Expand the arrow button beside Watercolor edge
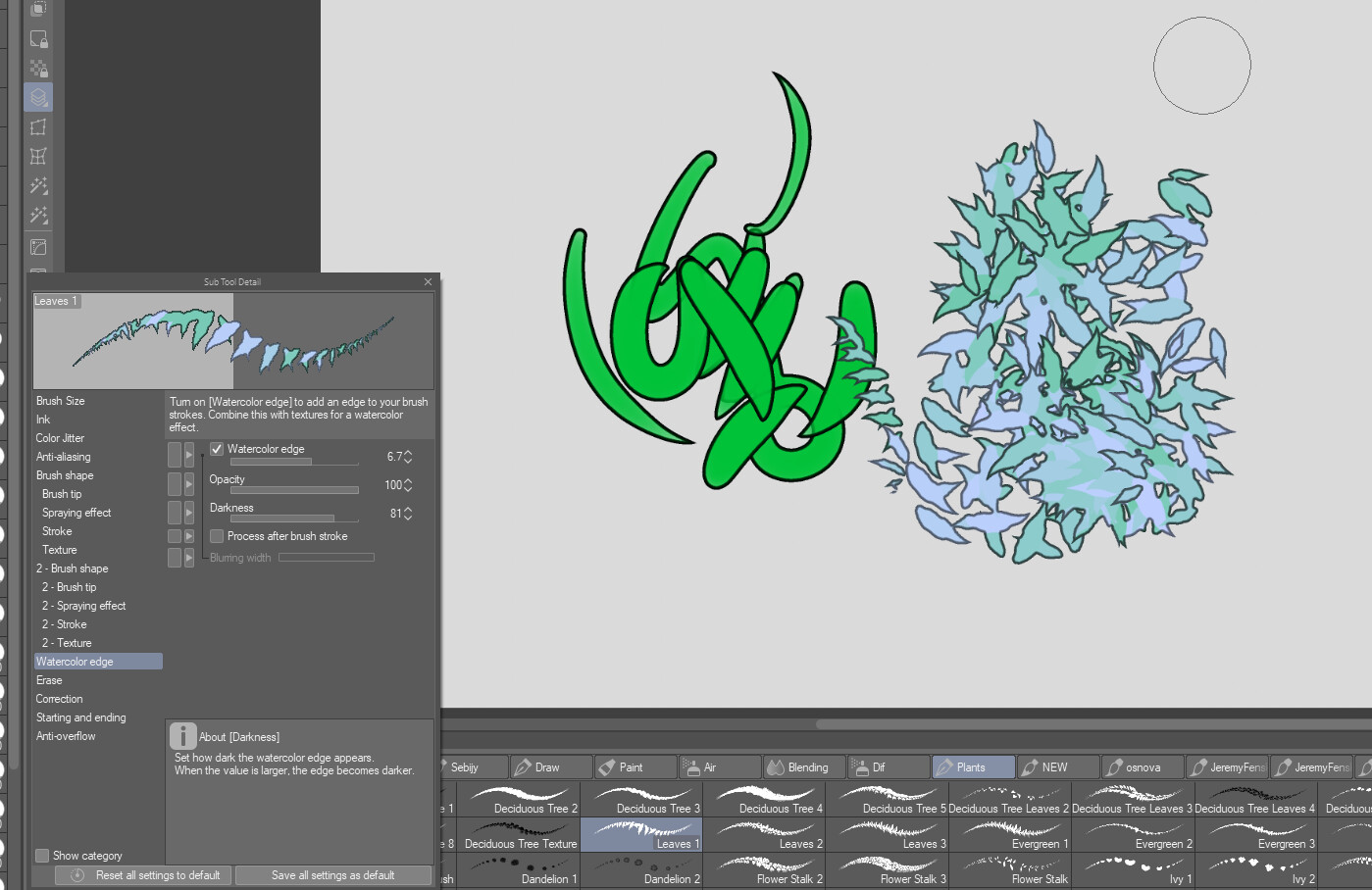The height and width of the screenshot is (890, 1372). coord(189,455)
